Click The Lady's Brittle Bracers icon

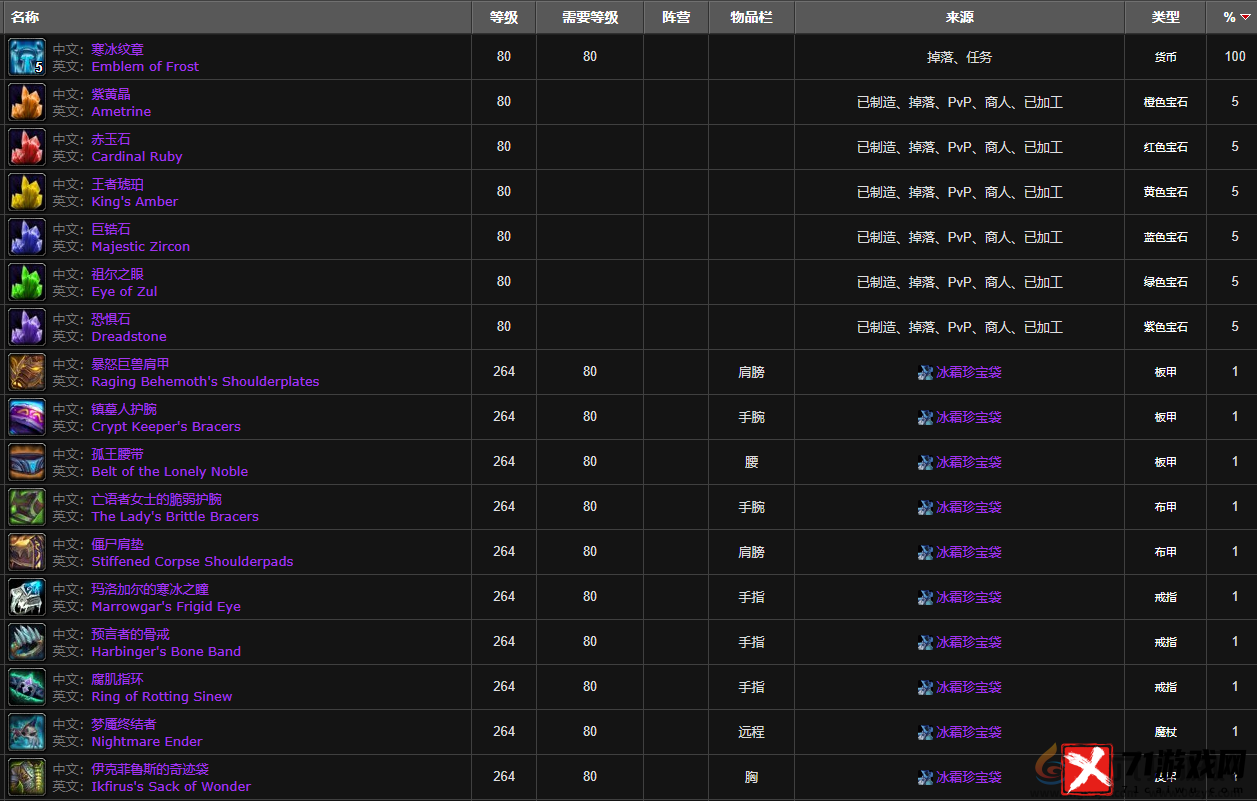click(x=27, y=507)
